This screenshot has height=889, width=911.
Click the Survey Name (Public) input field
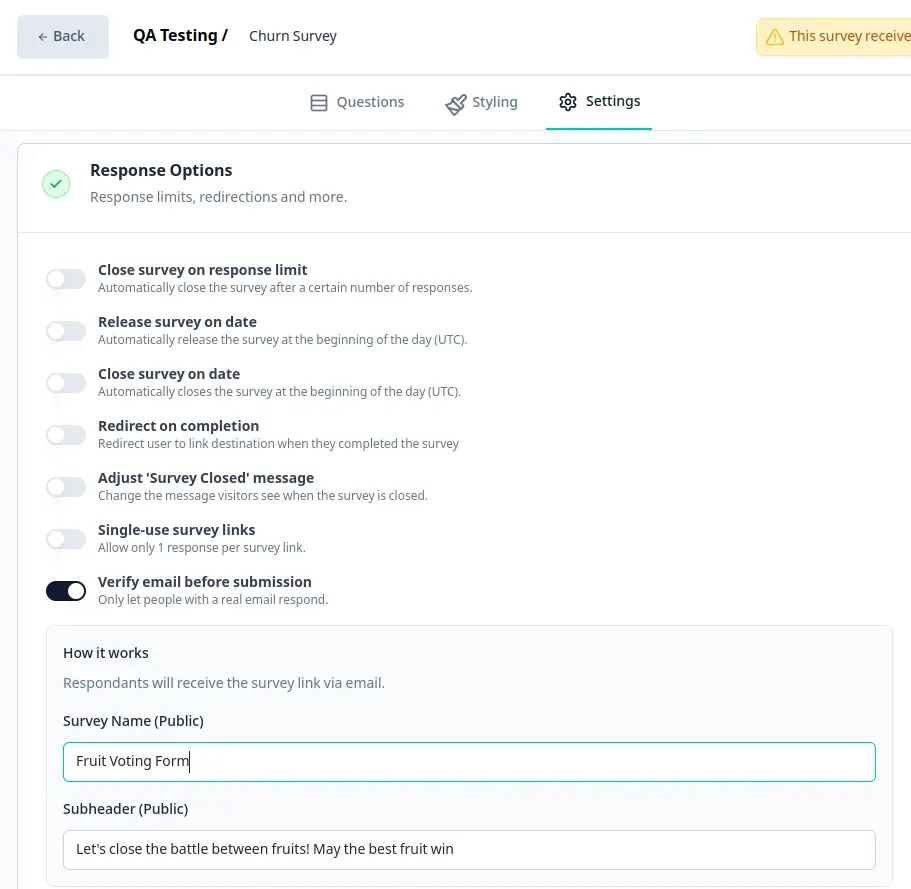[x=469, y=762]
